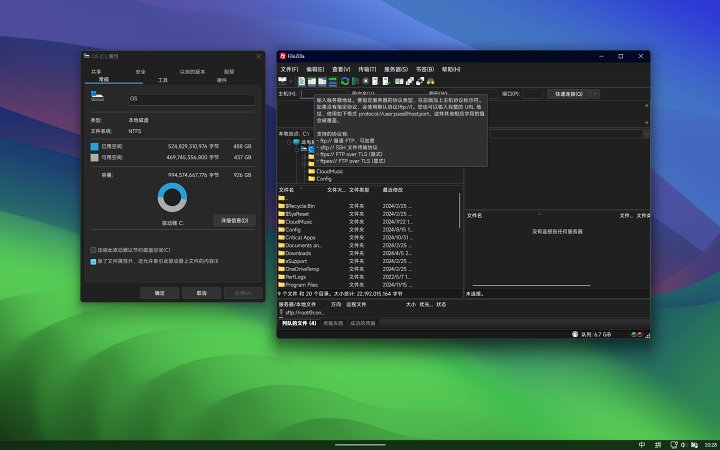Click the blue used space color swatch

tap(94, 146)
